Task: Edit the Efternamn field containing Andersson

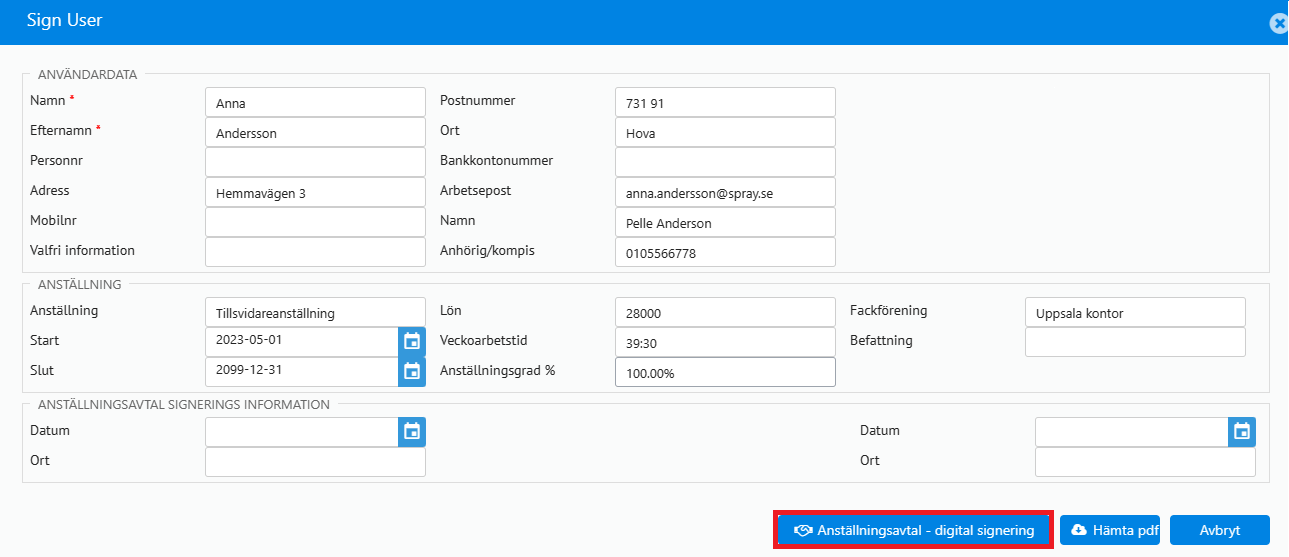Action: [315, 132]
